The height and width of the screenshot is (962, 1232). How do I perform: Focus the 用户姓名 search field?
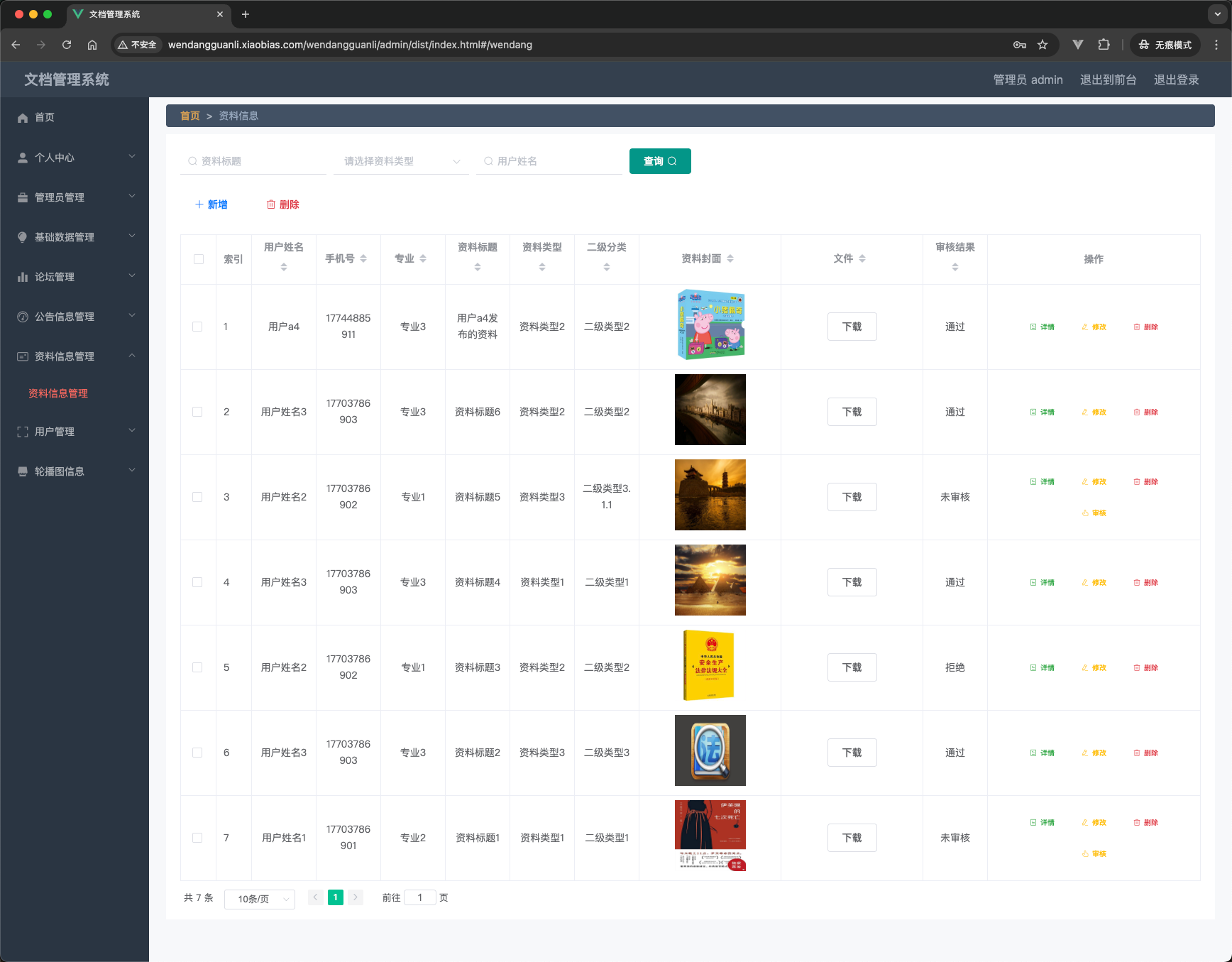pyautogui.click(x=549, y=161)
